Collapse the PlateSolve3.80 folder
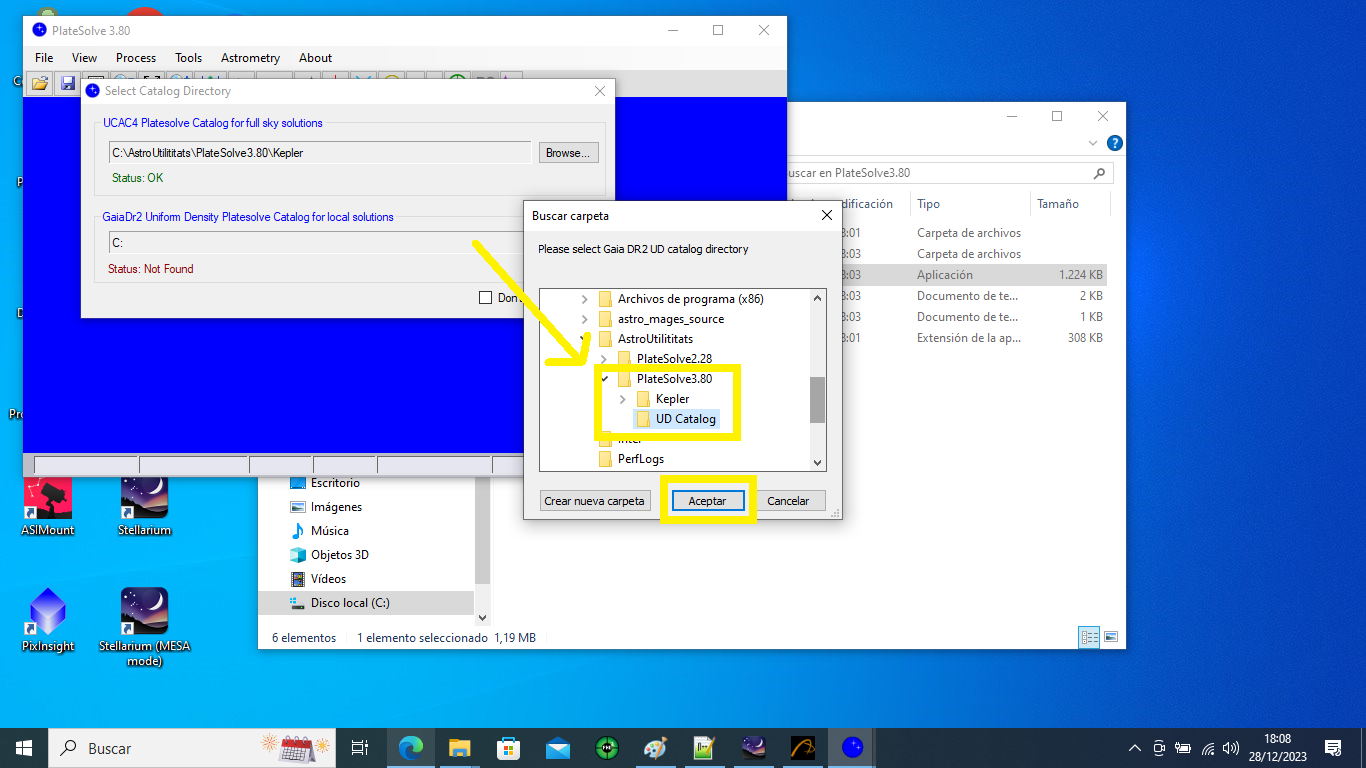 click(x=604, y=379)
